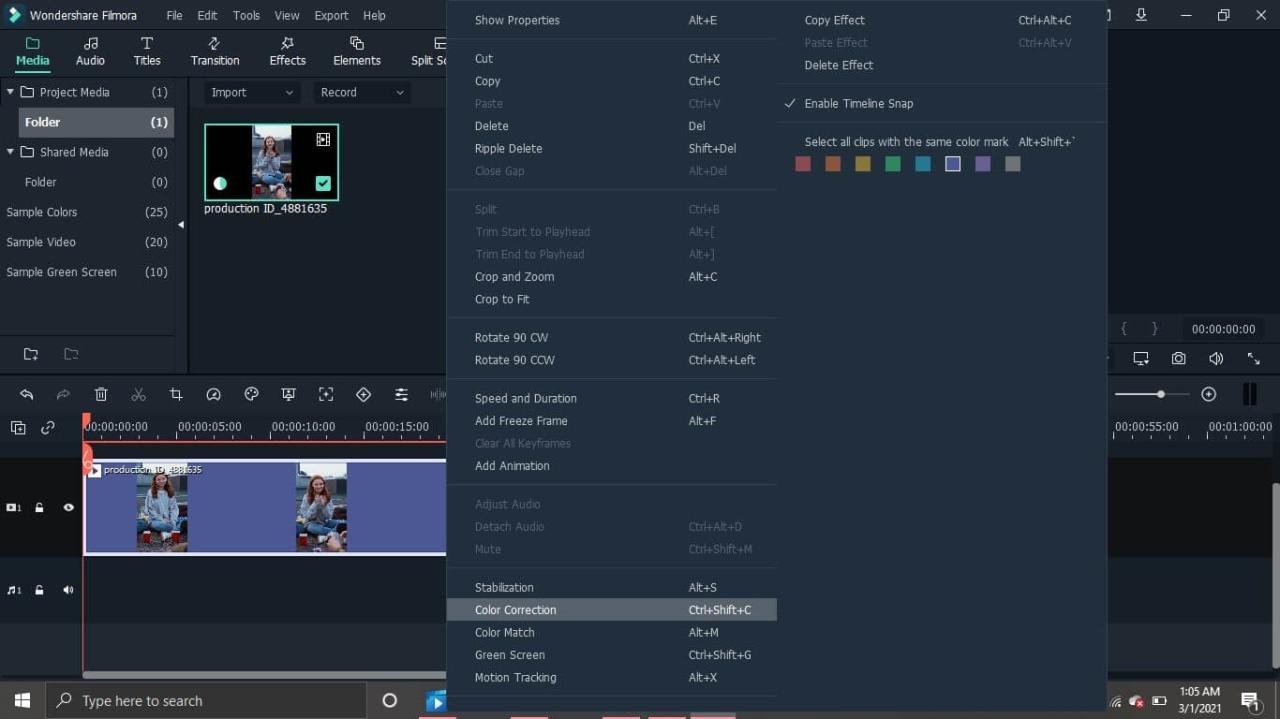Expand the Record dropdown

point(360,92)
